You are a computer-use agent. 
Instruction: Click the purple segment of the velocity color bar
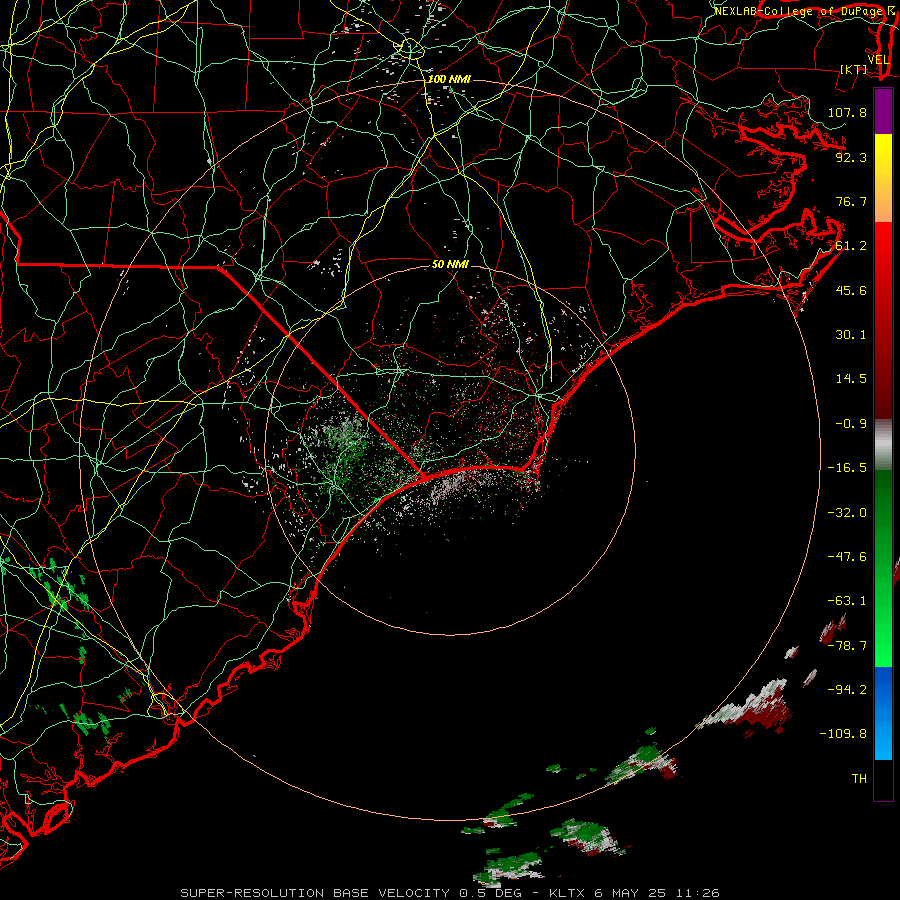(x=883, y=111)
